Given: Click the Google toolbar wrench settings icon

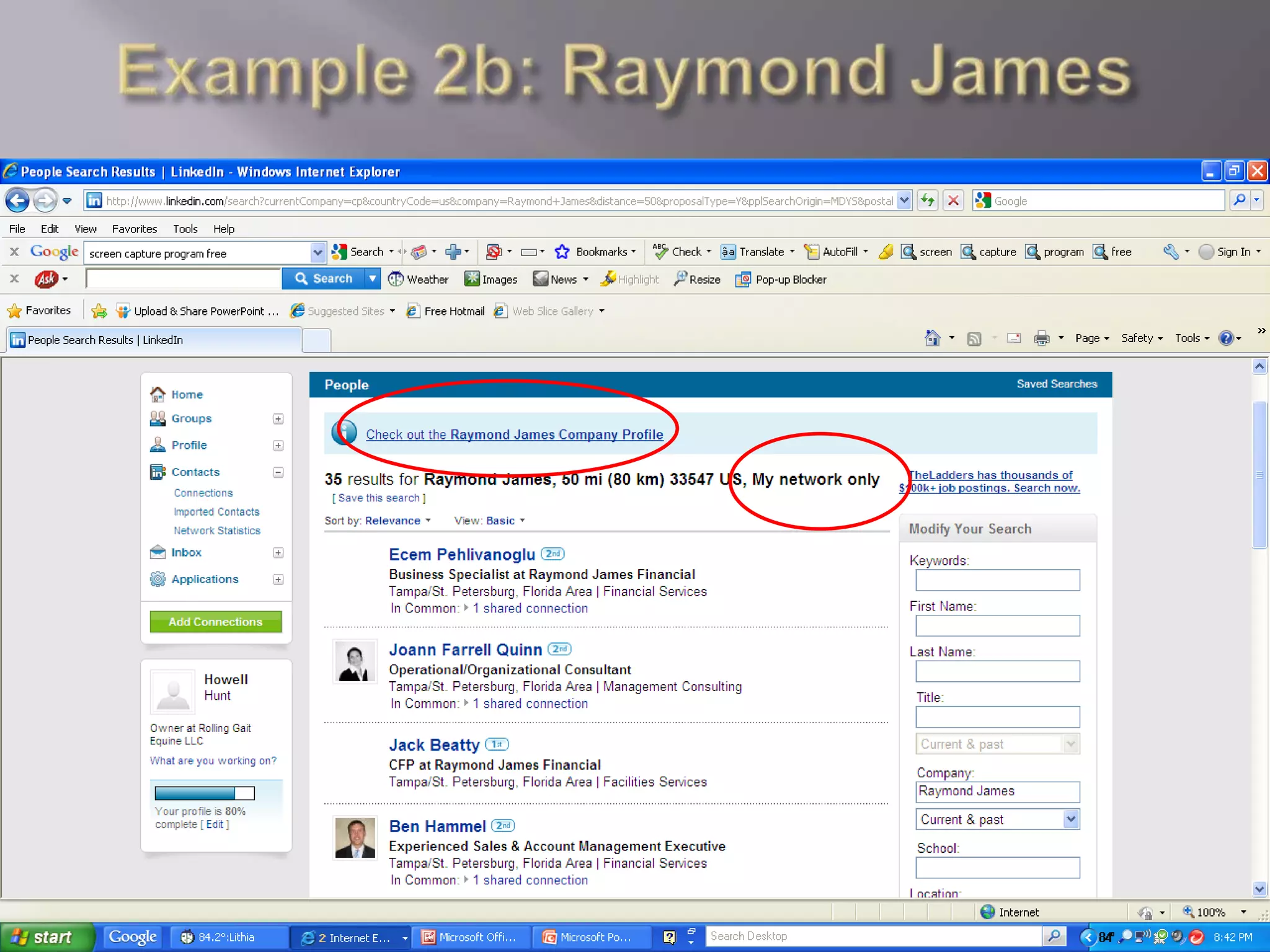Looking at the screenshot, I should point(1170,252).
